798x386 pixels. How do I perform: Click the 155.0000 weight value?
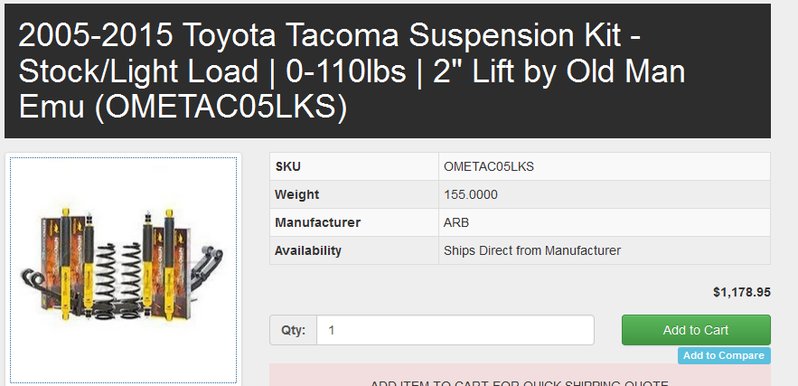(471, 195)
